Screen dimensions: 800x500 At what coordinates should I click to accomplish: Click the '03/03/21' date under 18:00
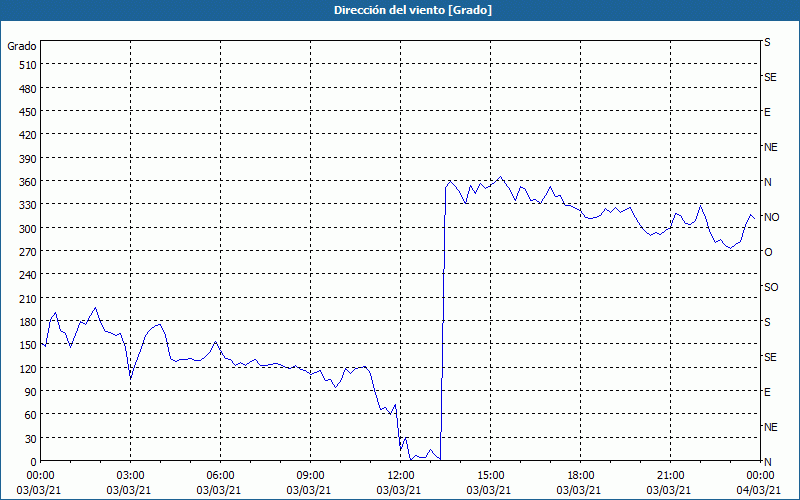point(579,491)
